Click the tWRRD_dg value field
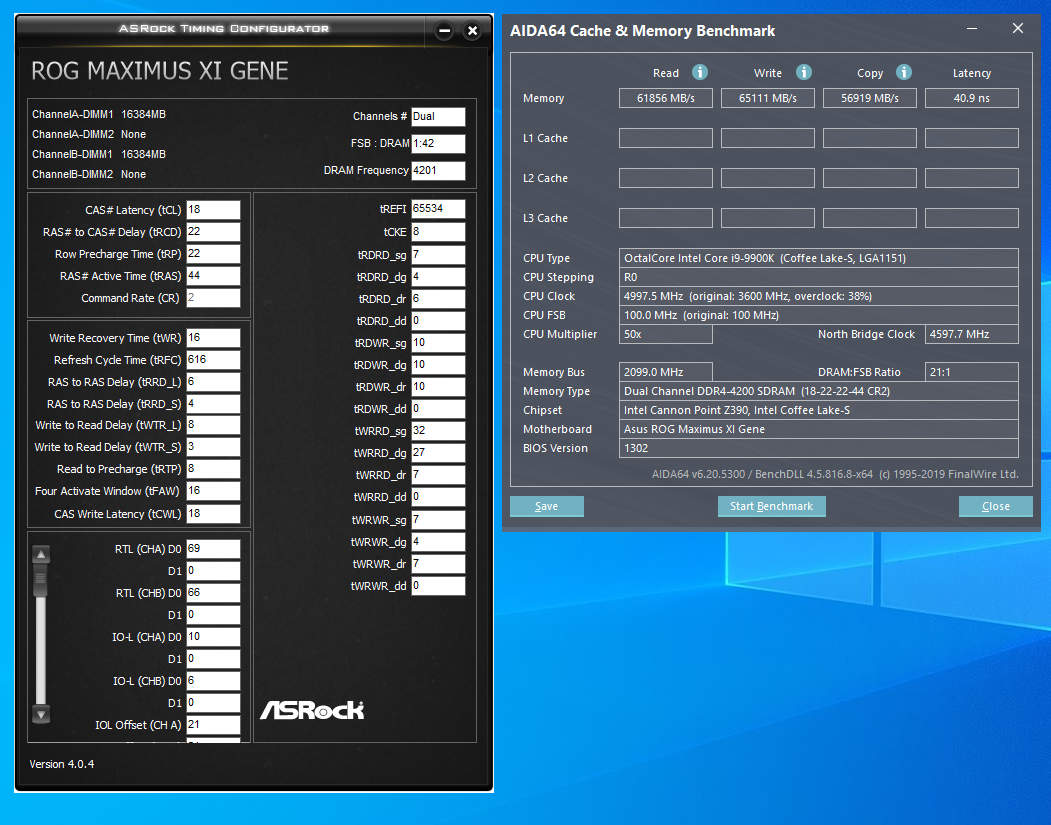 point(438,453)
